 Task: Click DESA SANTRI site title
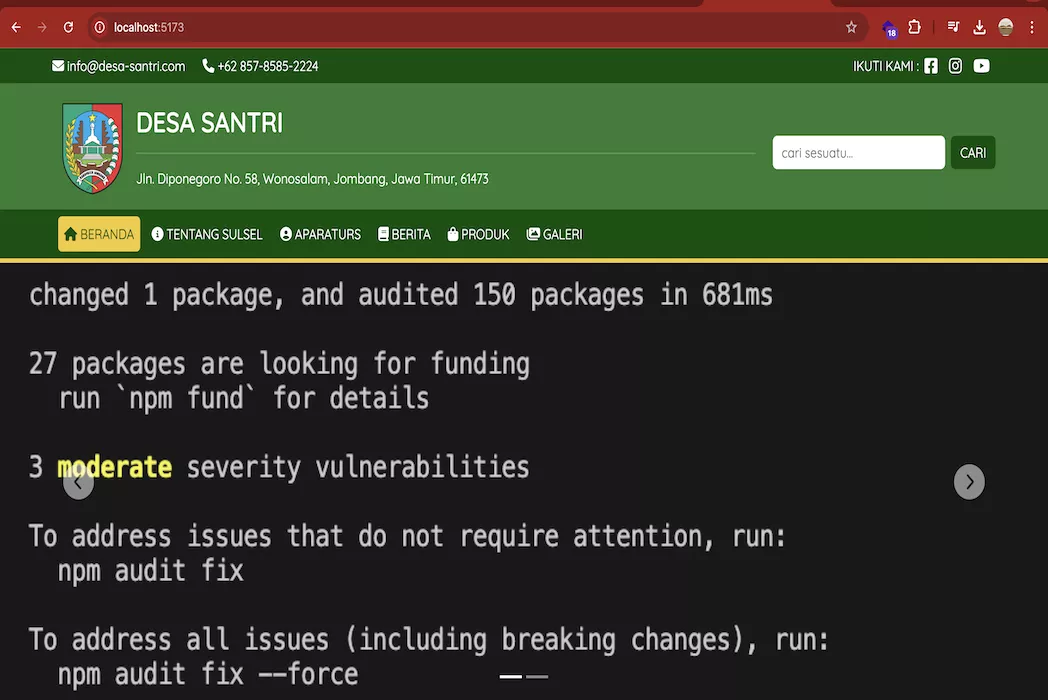point(209,123)
